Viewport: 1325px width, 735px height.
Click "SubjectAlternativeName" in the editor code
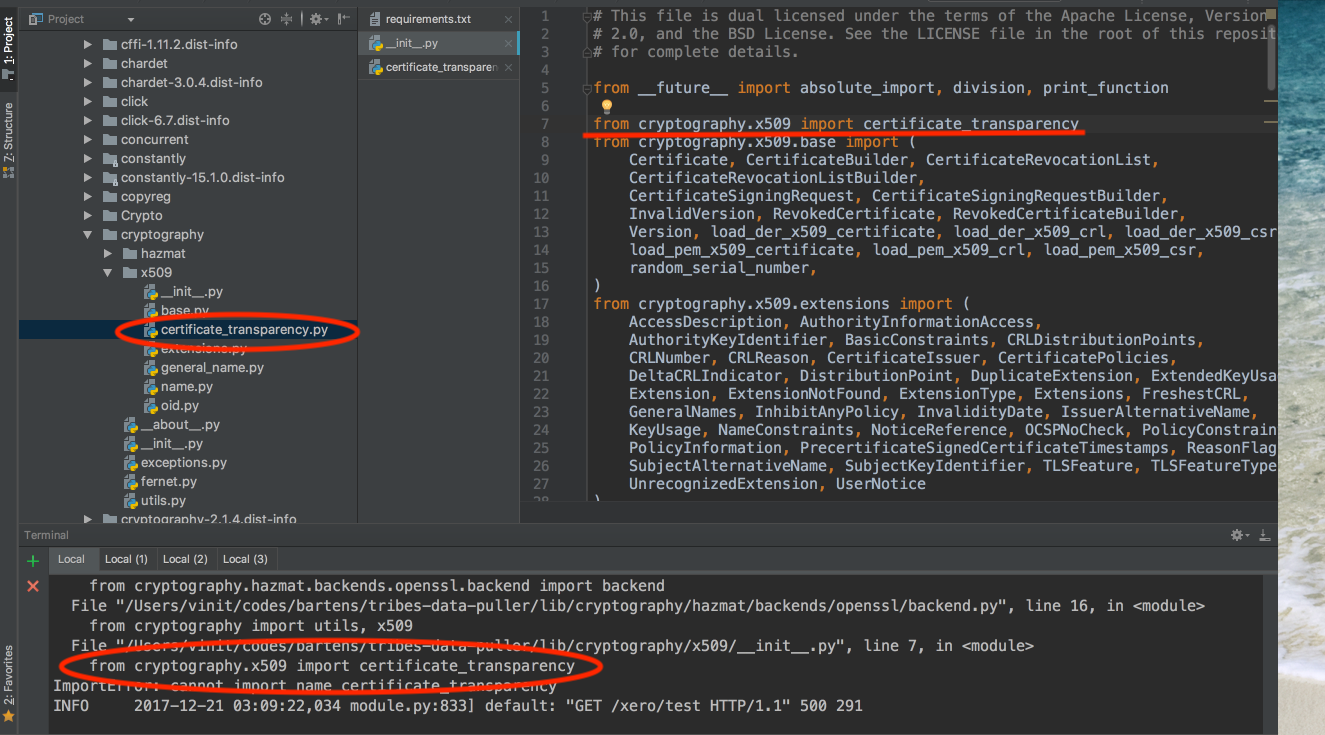[x=728, y=466]
